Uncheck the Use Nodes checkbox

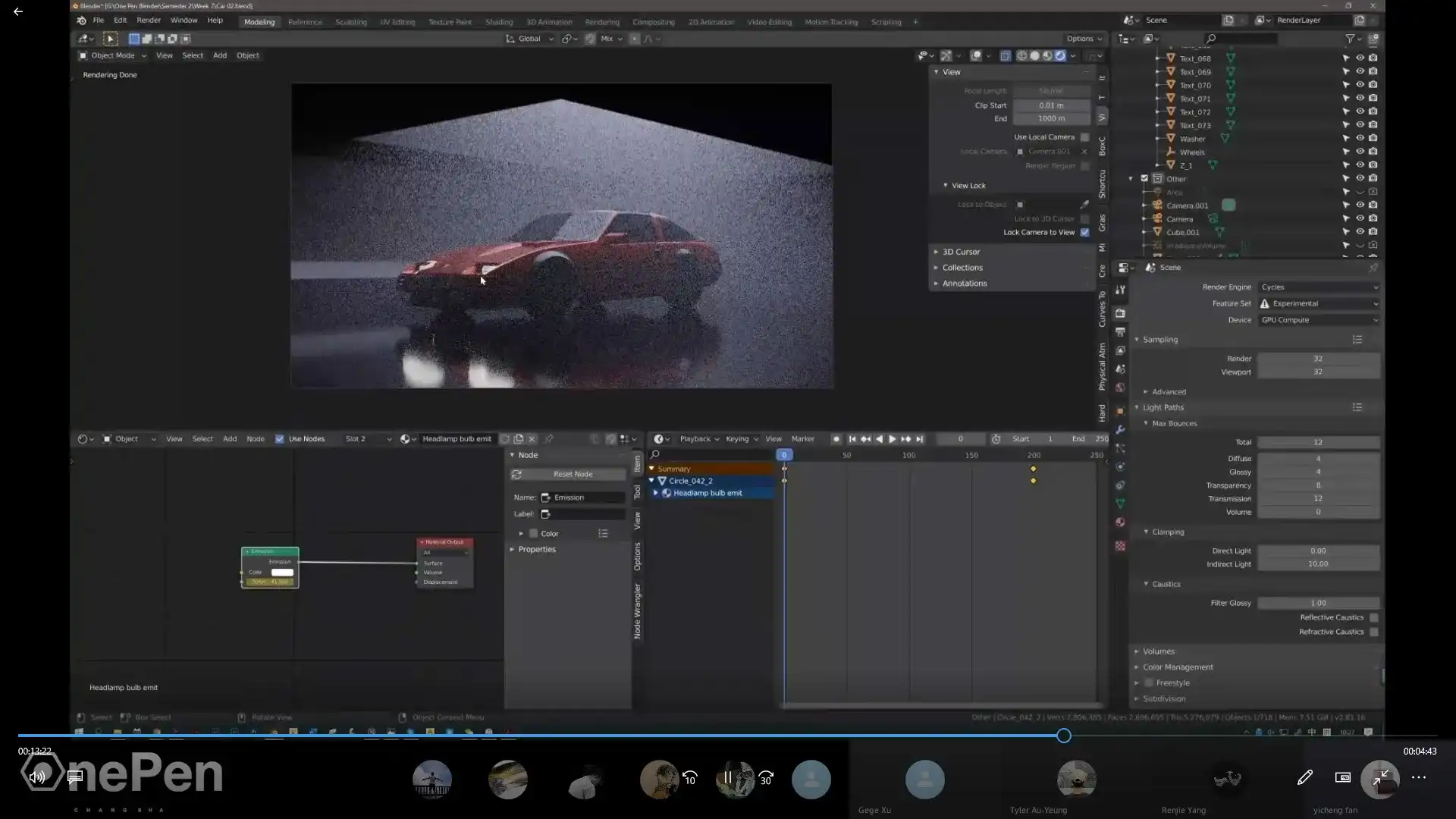[280, 439]
